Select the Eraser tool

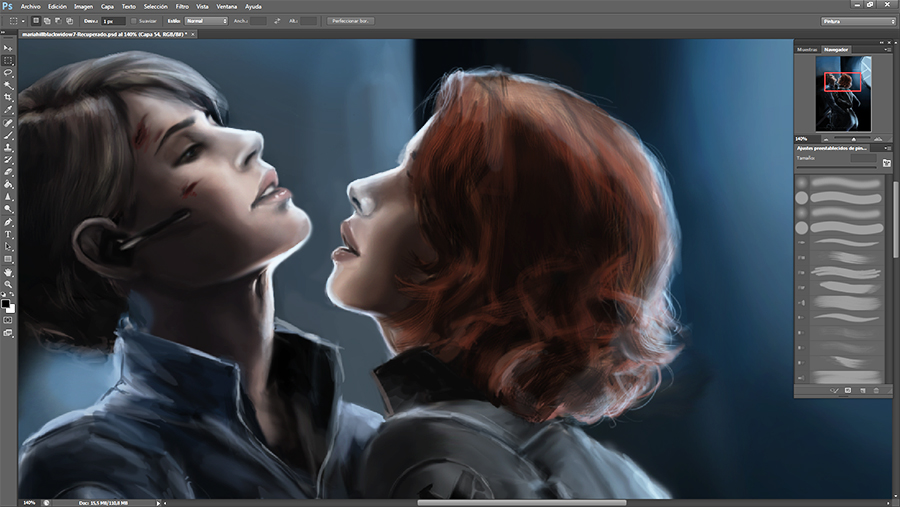pos(8,172)
